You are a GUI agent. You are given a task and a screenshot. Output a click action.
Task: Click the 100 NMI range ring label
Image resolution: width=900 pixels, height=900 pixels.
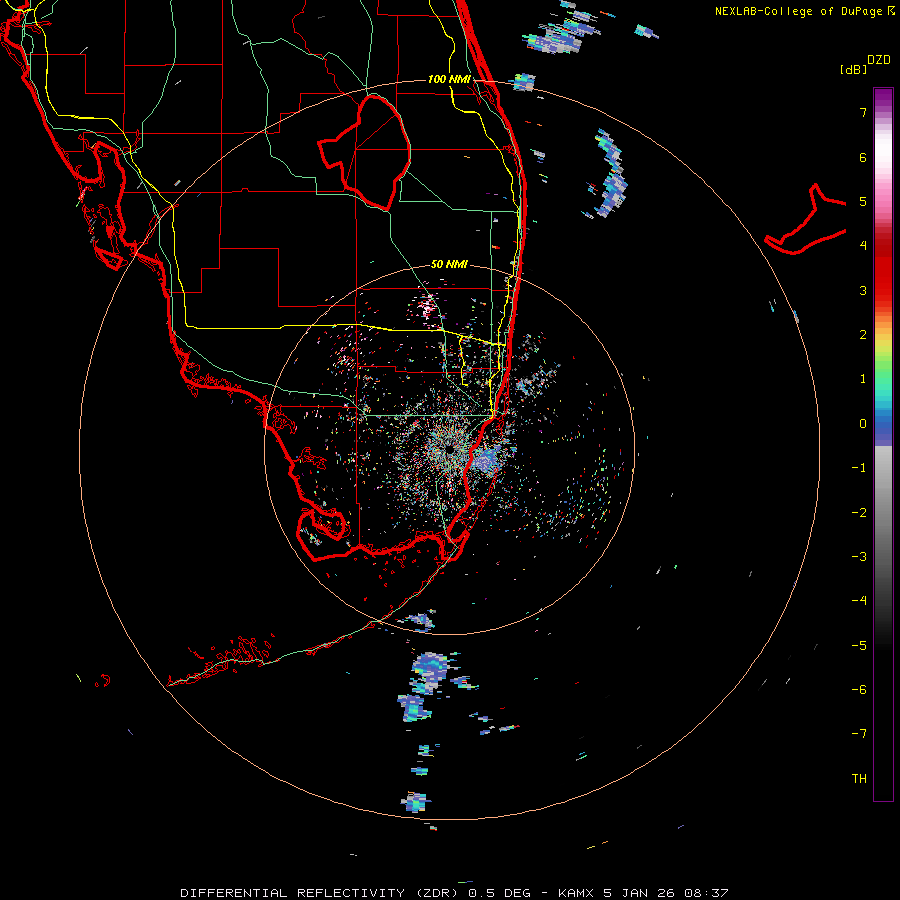449,79
